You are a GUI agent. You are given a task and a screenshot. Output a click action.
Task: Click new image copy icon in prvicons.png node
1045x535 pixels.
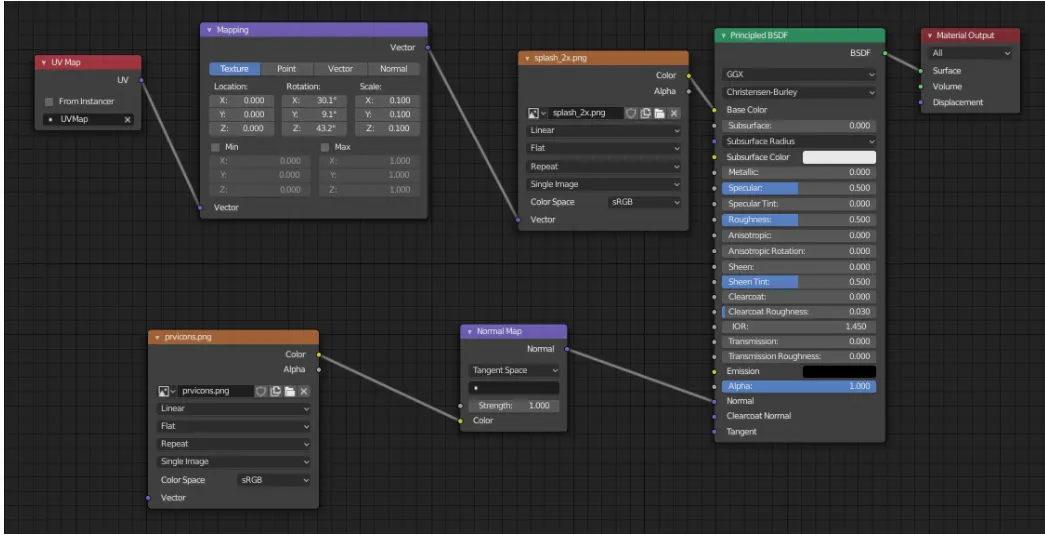tap(275, 391)
